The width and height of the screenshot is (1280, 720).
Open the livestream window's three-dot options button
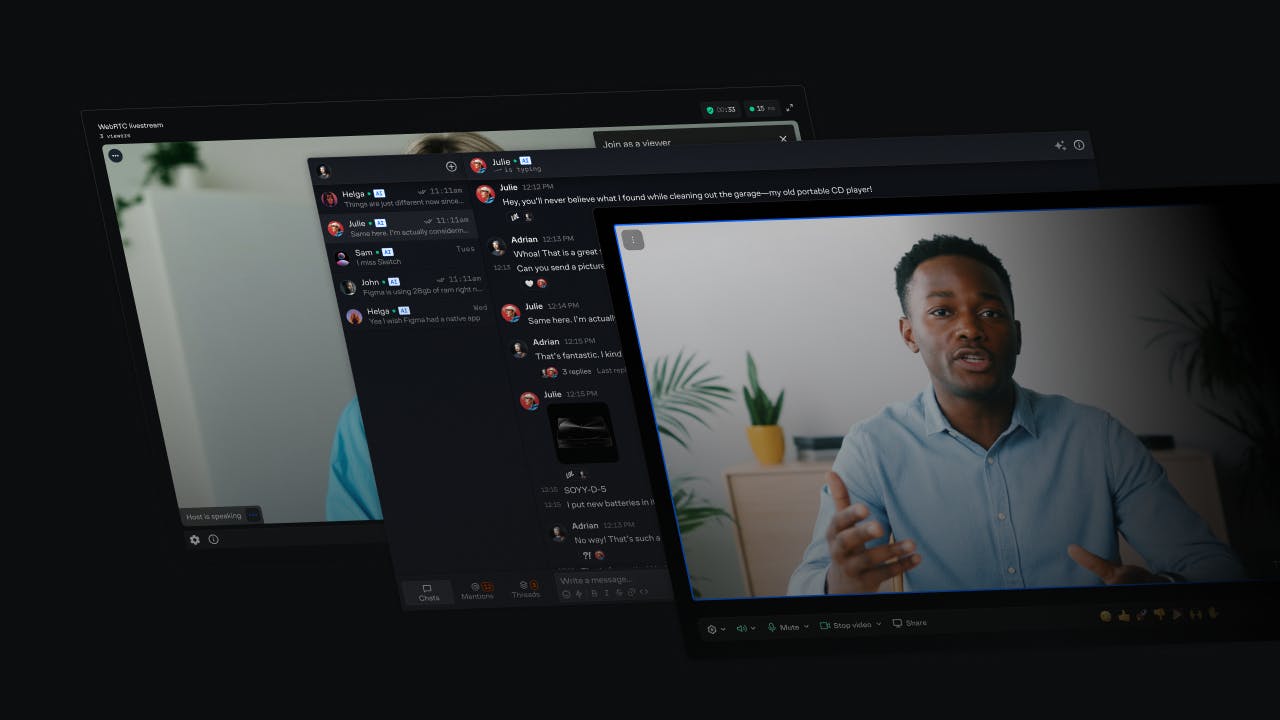(x=115, y=155)
